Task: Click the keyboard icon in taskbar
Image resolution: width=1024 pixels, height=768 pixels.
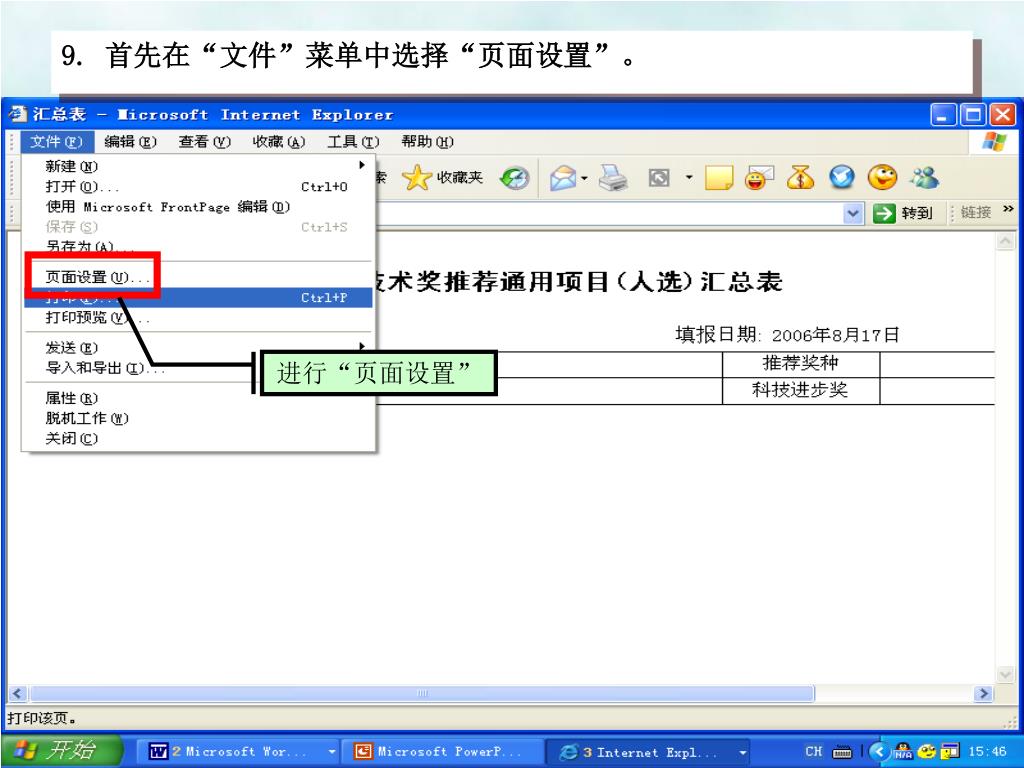Action: 842,752
